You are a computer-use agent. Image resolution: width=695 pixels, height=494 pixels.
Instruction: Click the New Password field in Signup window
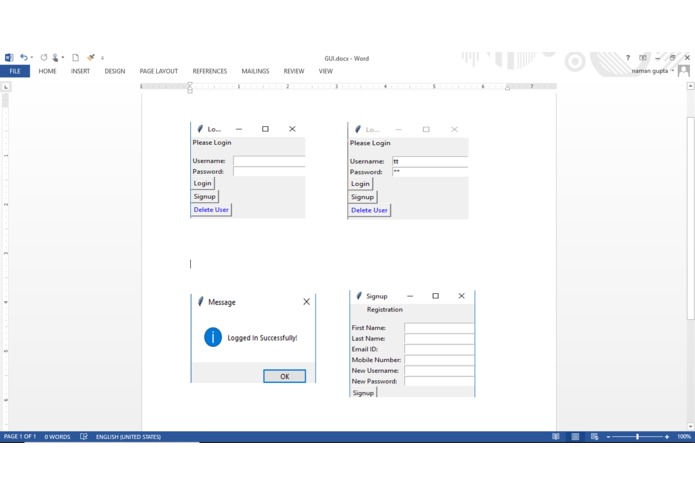point(439,381)
